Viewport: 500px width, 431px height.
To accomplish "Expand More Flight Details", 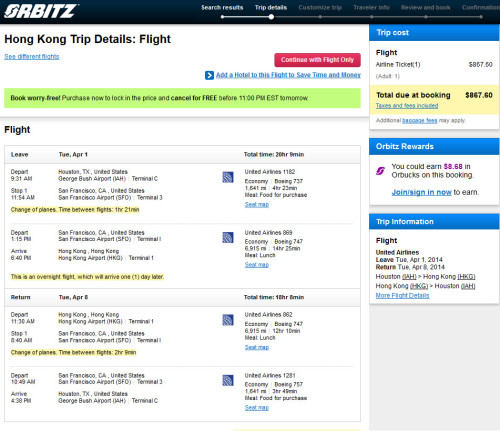I will (402, 295).
